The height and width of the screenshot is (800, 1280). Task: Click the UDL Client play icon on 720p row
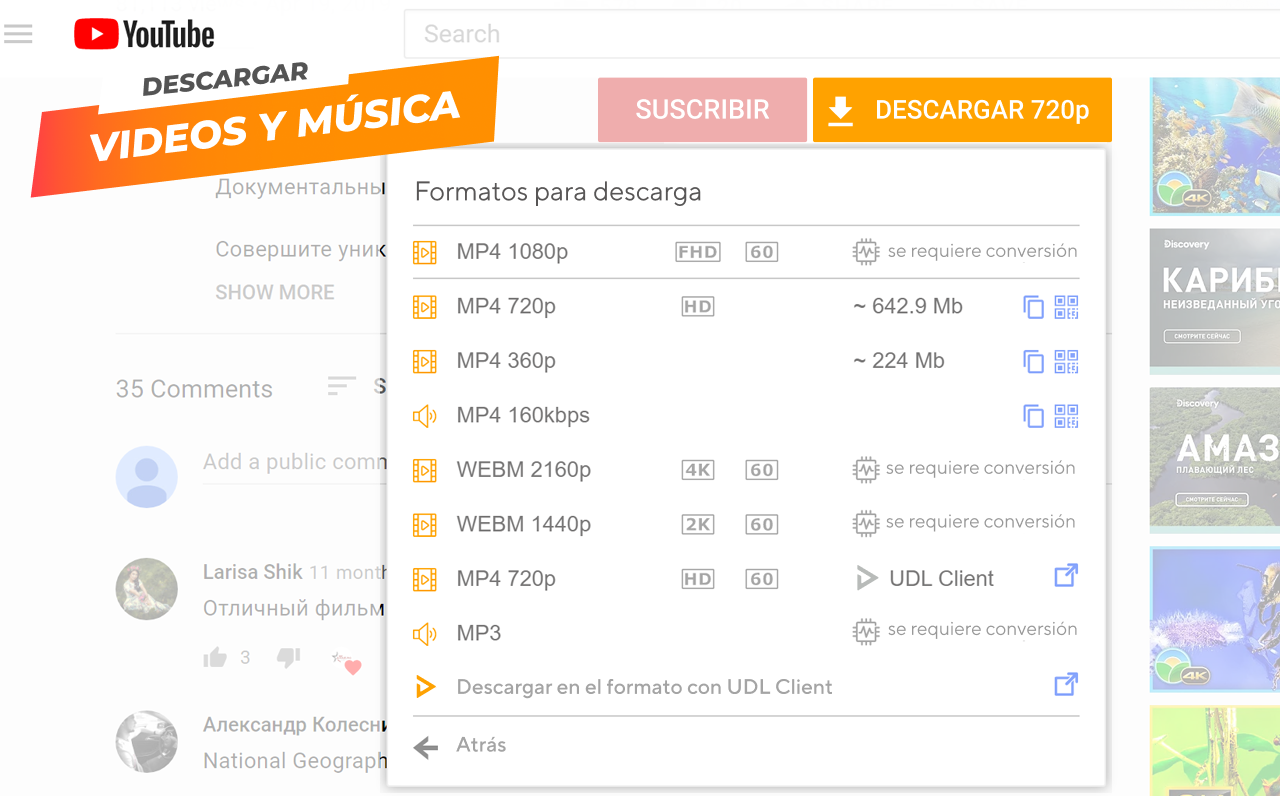pos(866,578)
